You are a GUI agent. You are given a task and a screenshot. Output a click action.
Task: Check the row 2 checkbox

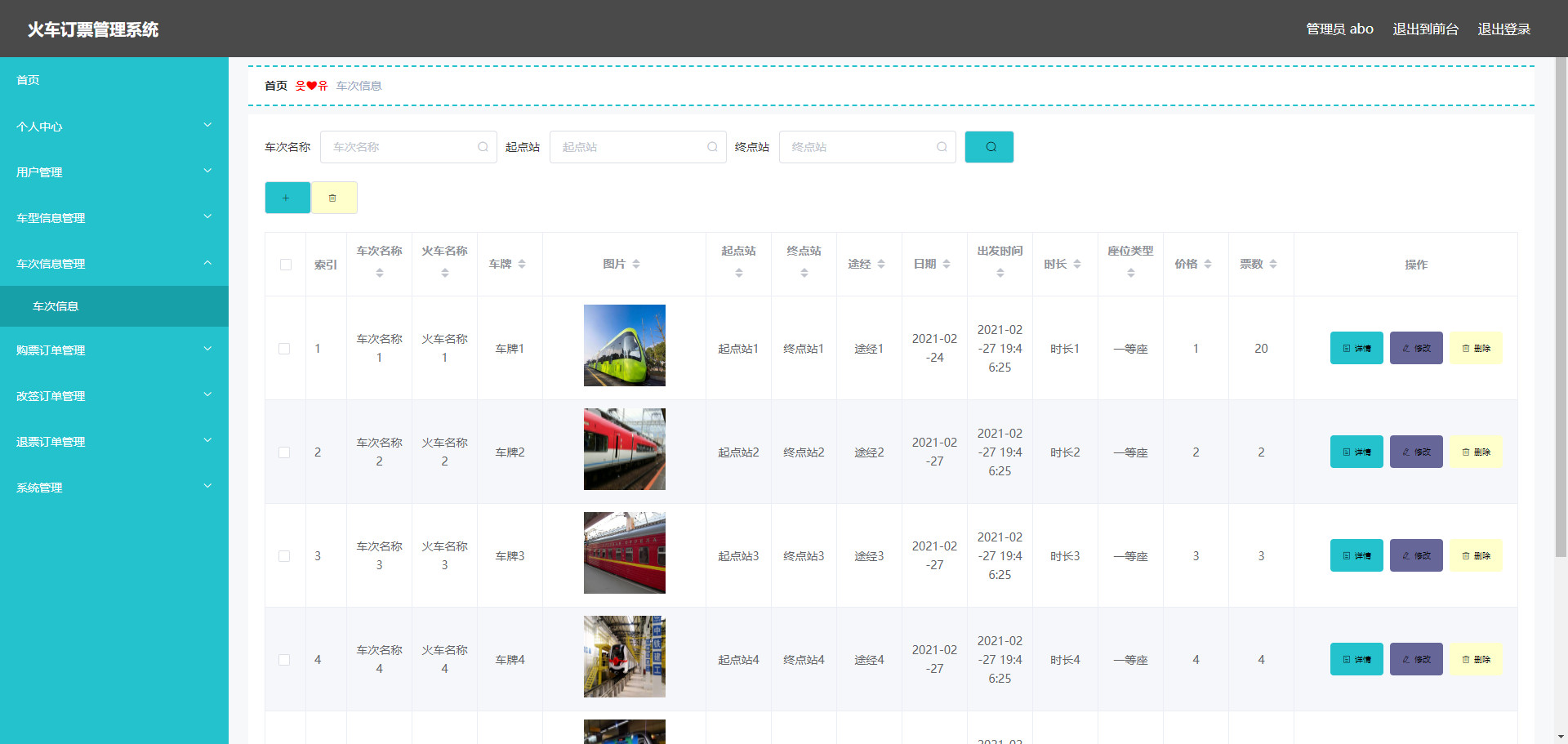coord(284,452)
